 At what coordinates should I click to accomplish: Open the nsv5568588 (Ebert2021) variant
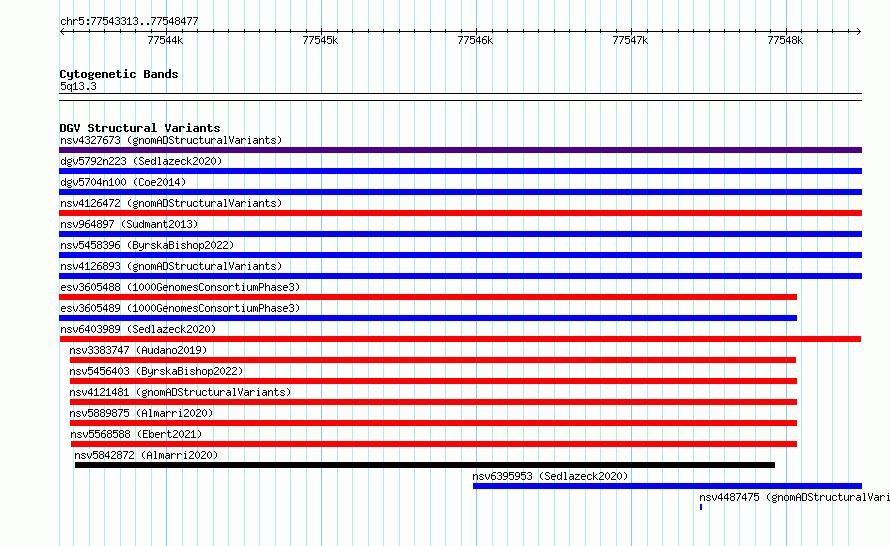[x=136, y=434]
